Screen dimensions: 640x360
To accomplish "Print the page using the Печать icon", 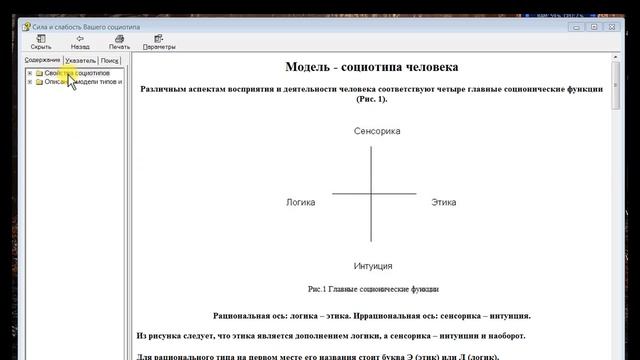I will (119, 39).
